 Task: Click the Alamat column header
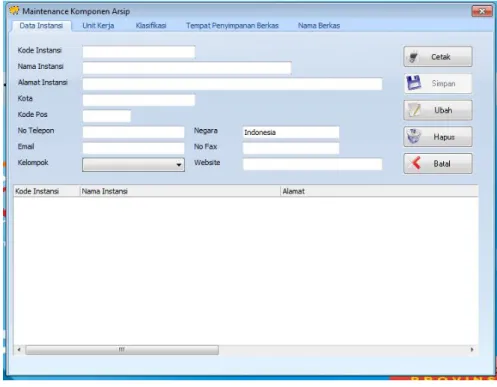tap(379, 191)
